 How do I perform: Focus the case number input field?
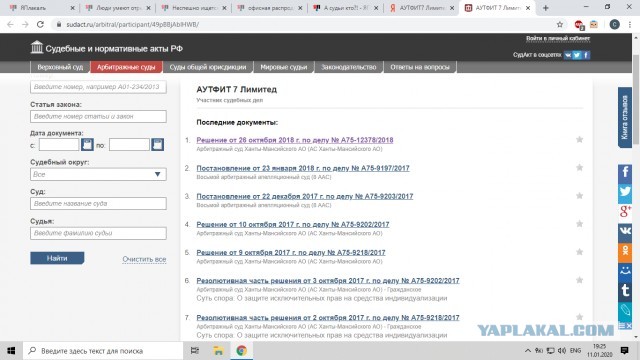(98, 87)
